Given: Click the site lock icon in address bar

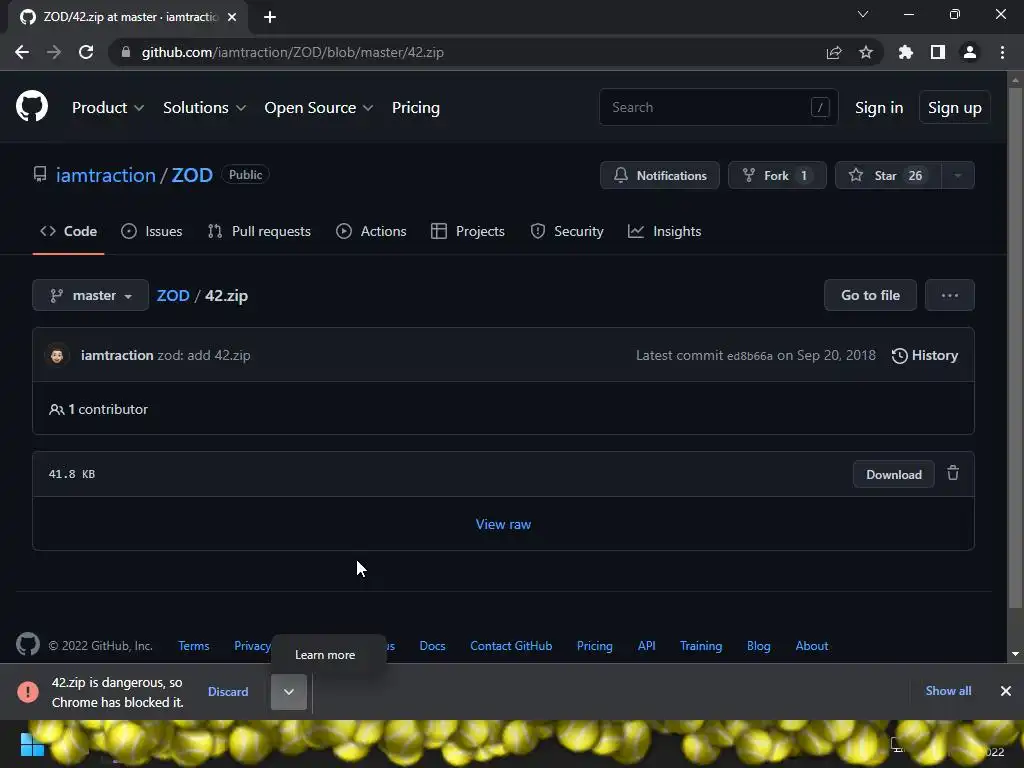Looking at the screenshot, I should pos(125,52).
